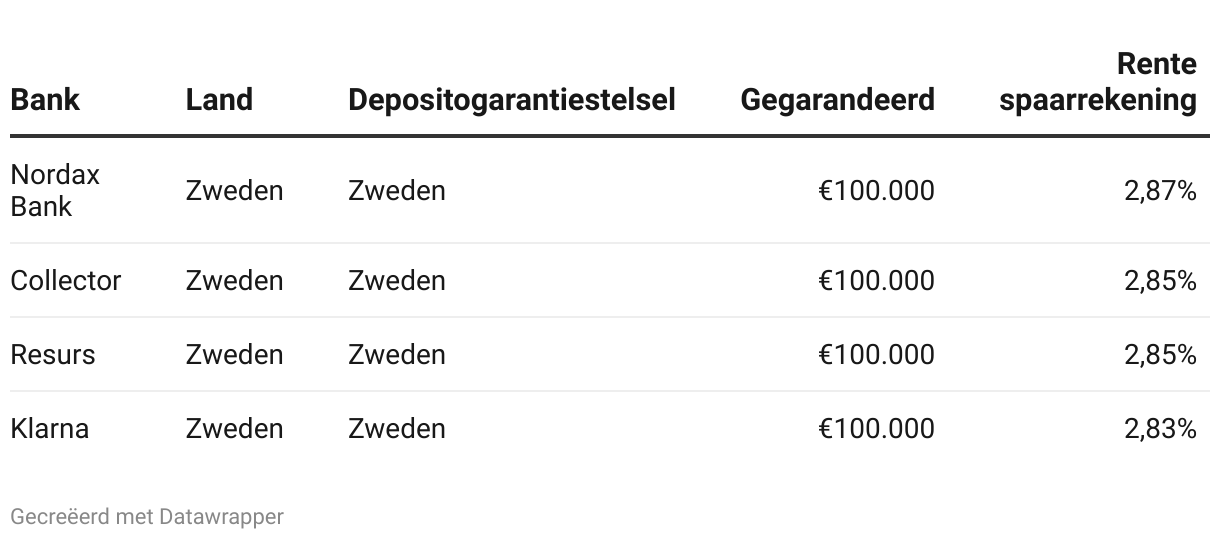Image resolution: width=1220 pixels, height=540 pixels.
Task: Click Collector's 2,85% interest rate
Action: coord(1160,281)
